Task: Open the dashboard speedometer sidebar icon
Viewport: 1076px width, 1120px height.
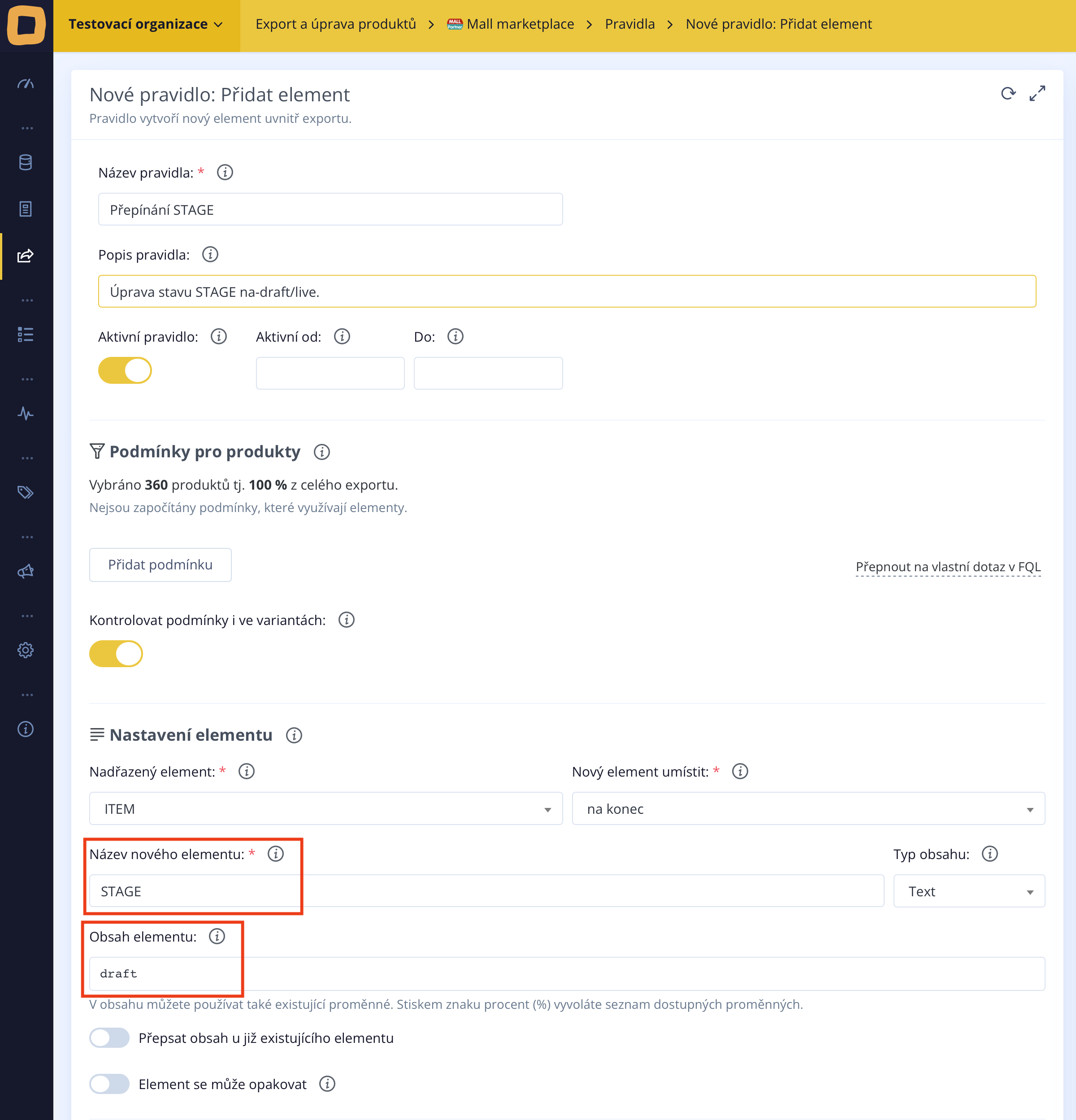Action: coord(26,84)
